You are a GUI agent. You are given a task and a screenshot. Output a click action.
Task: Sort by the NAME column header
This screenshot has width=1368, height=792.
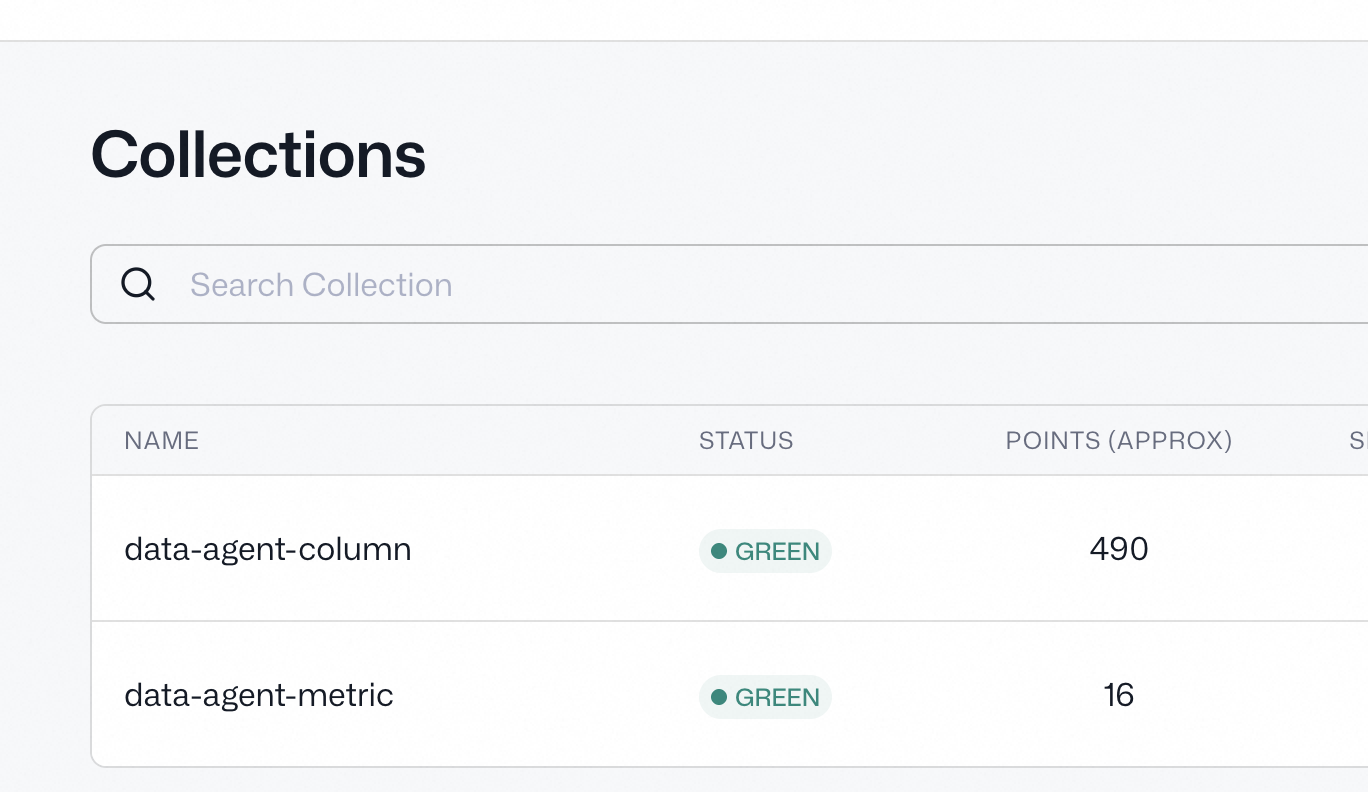click(x=162, y=440)
